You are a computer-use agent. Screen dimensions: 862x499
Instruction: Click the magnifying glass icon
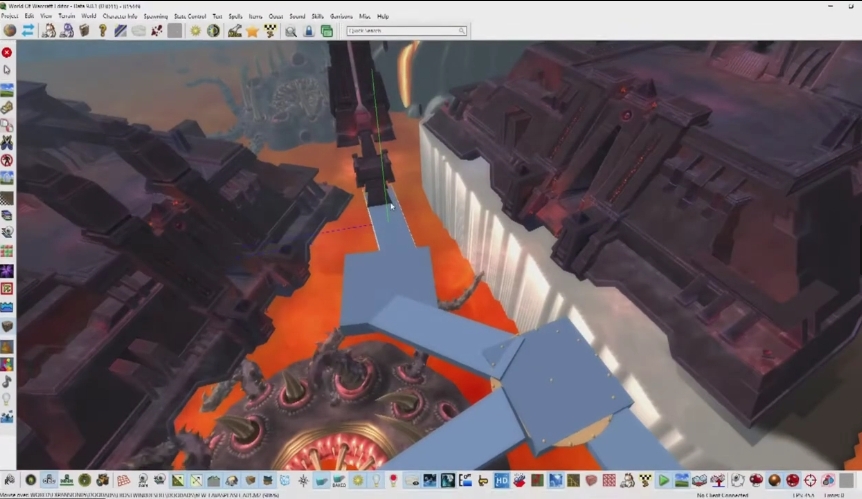coord(291,31)
